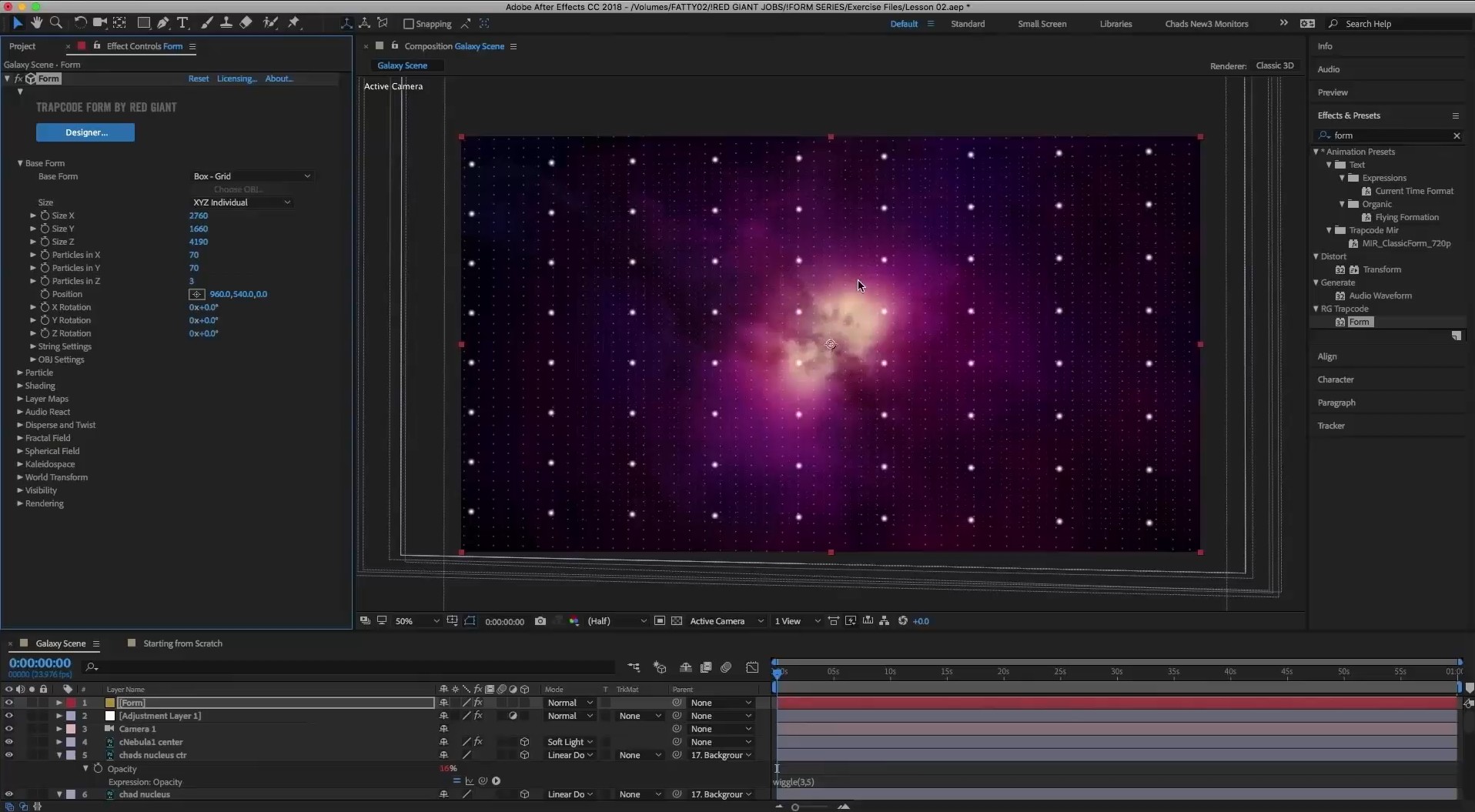
Task: Open the Form Designer
Action: 85,132
